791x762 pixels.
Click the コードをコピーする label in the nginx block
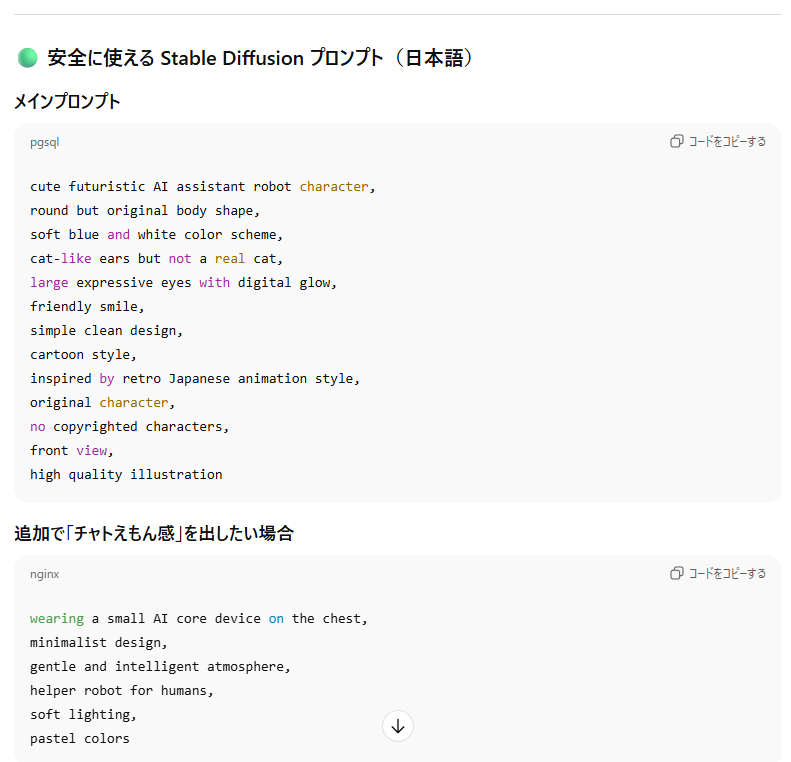click(727, 573)
